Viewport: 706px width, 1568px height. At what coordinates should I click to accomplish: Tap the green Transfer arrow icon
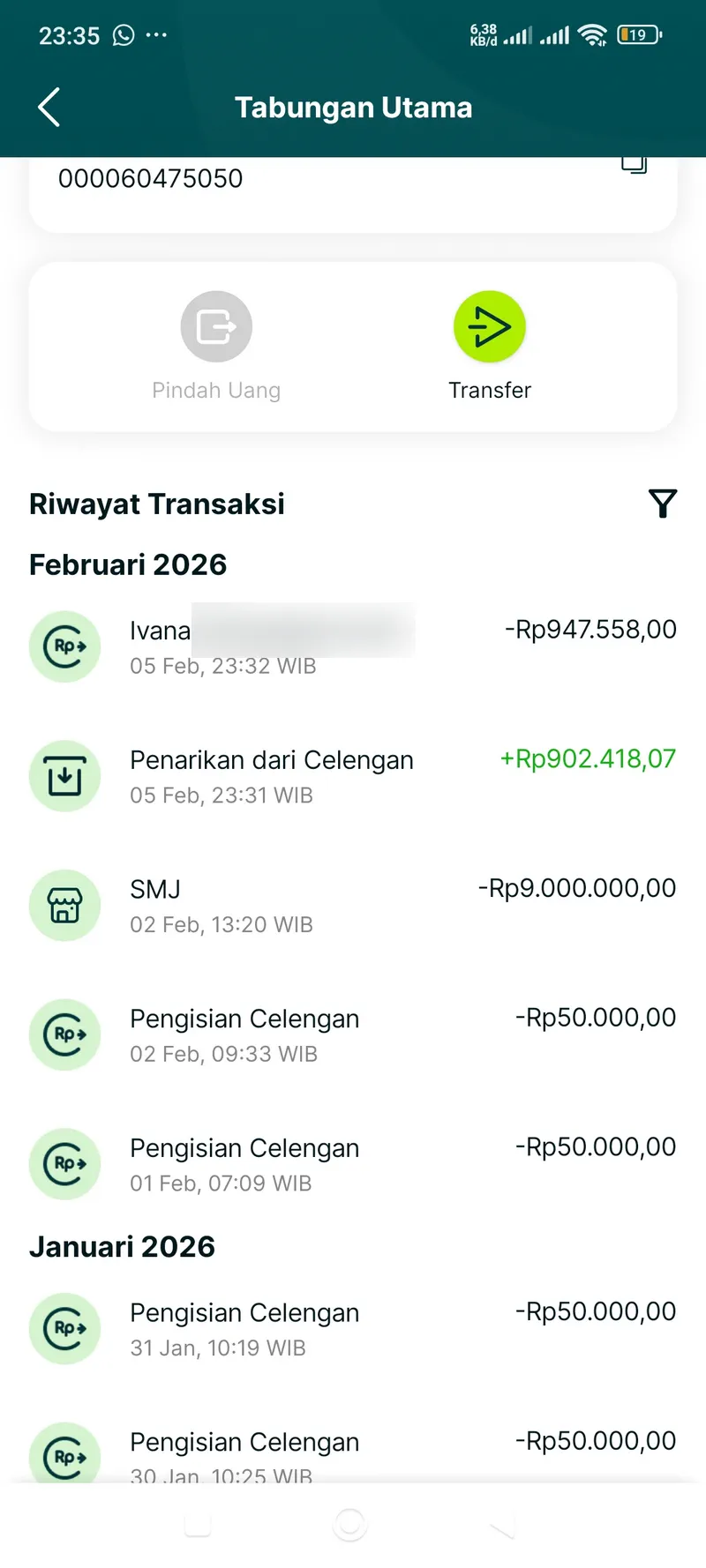(490, 327)
